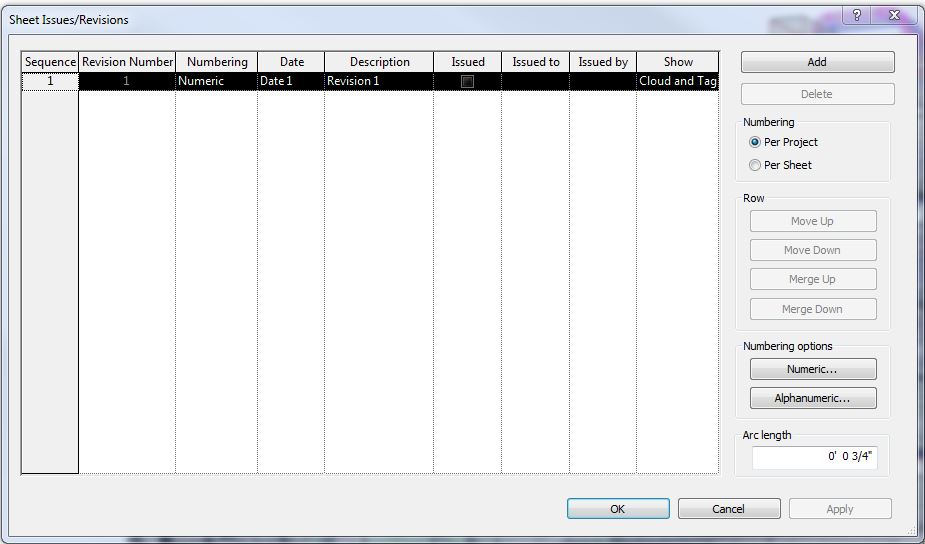This screenshot has width=925, height=544.
Task: Click the Sequence column header
Action: pos(50,62)
